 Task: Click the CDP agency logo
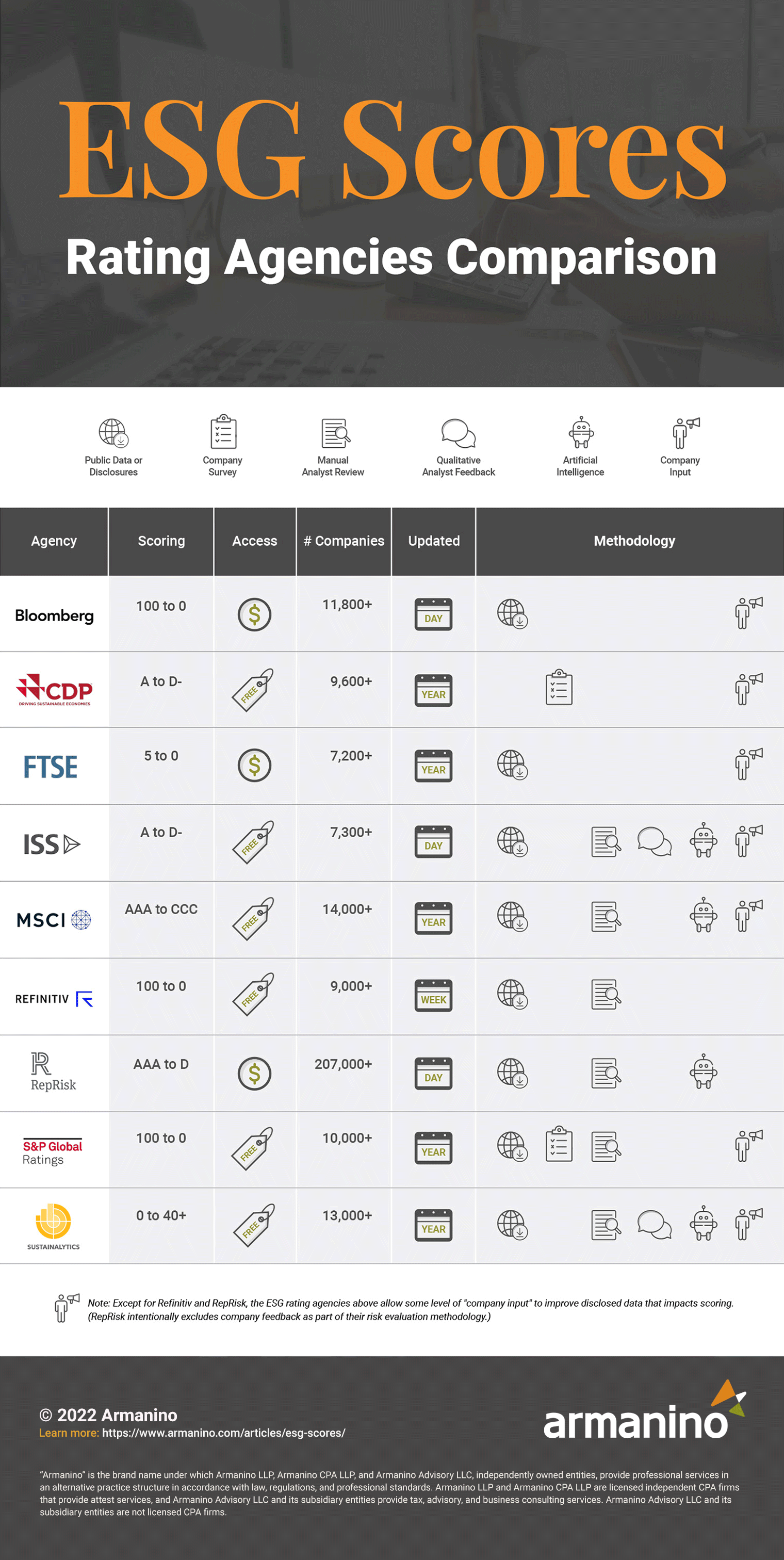click(54, 690)
